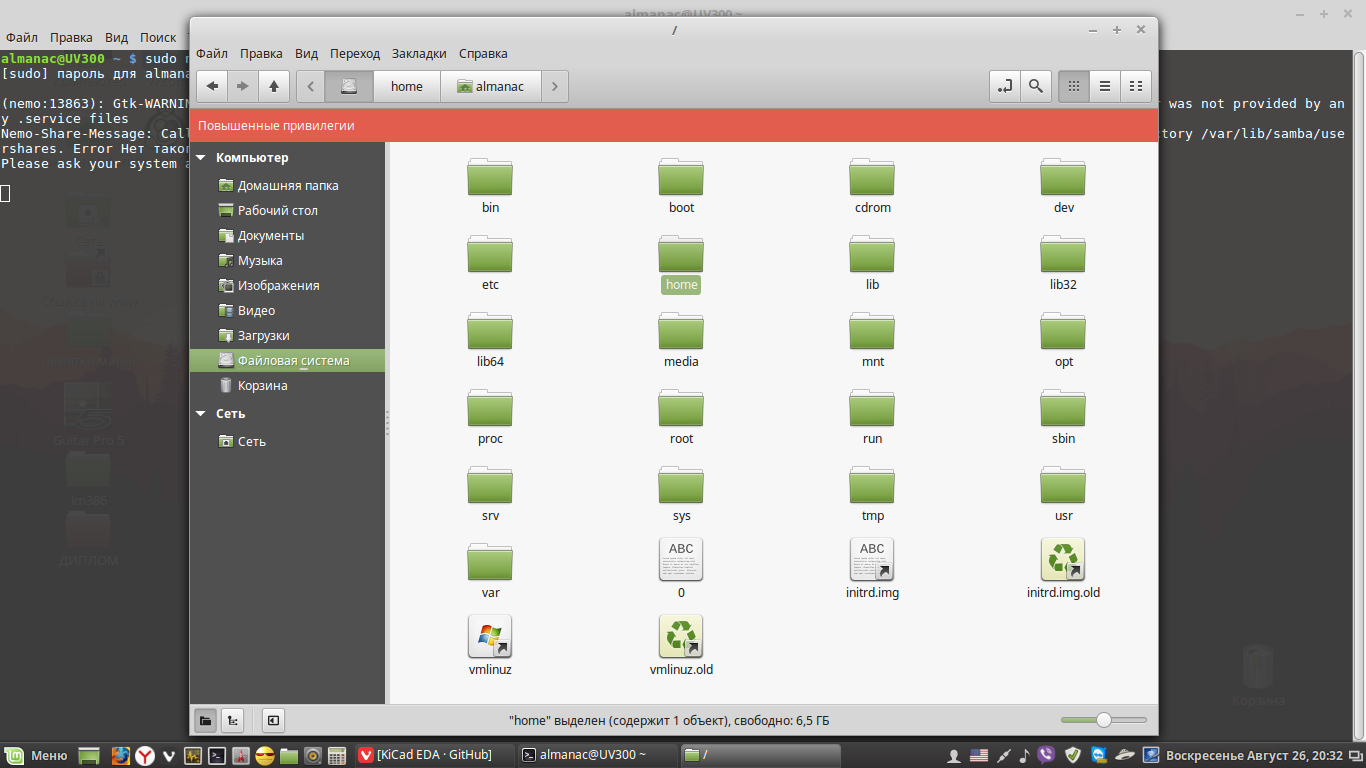
Task: Show tree view in the sidebar (bottom bar)
Action: tap(232, 720)
